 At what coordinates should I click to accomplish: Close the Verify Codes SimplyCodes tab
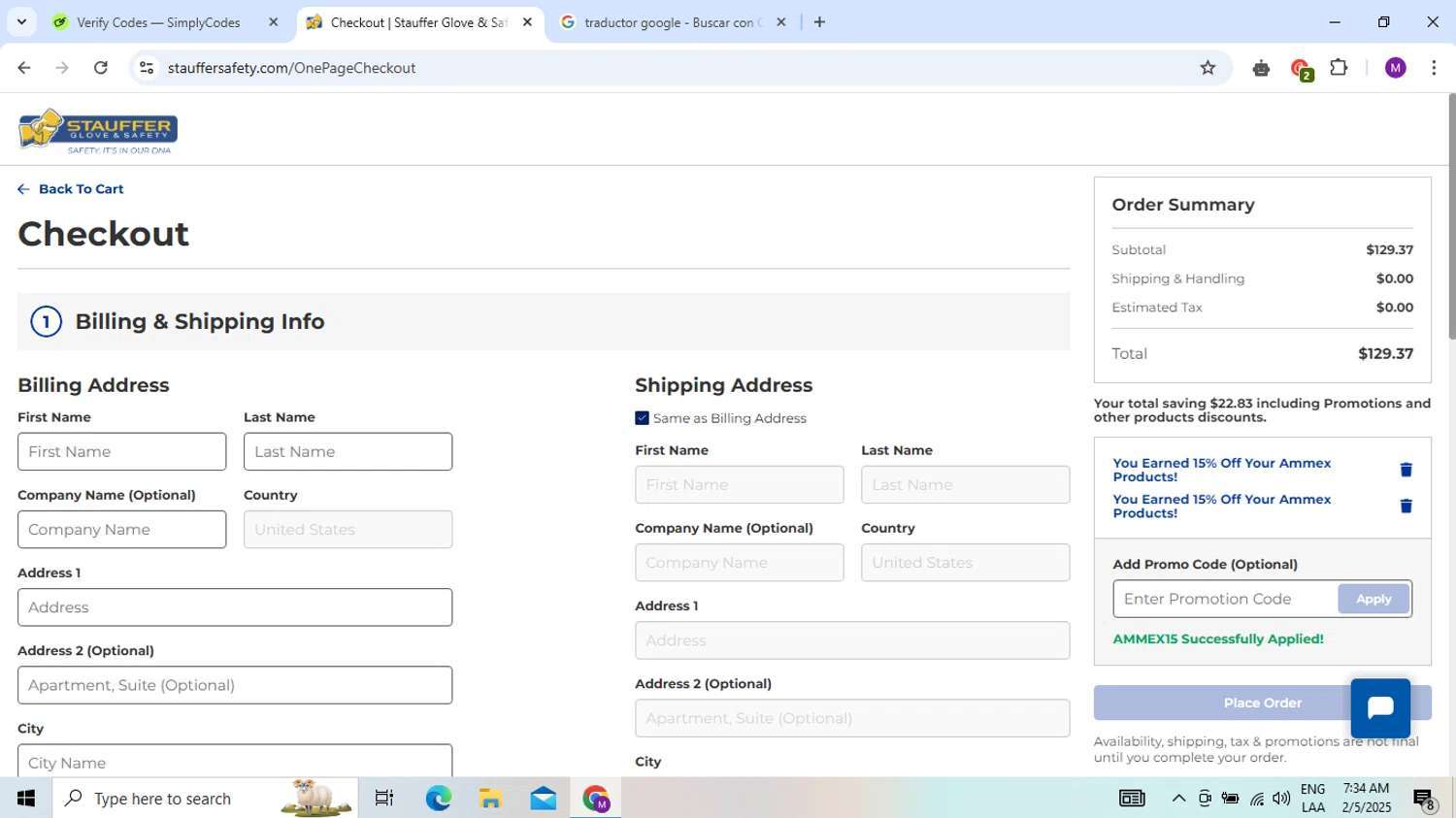(x=273, y=21)
